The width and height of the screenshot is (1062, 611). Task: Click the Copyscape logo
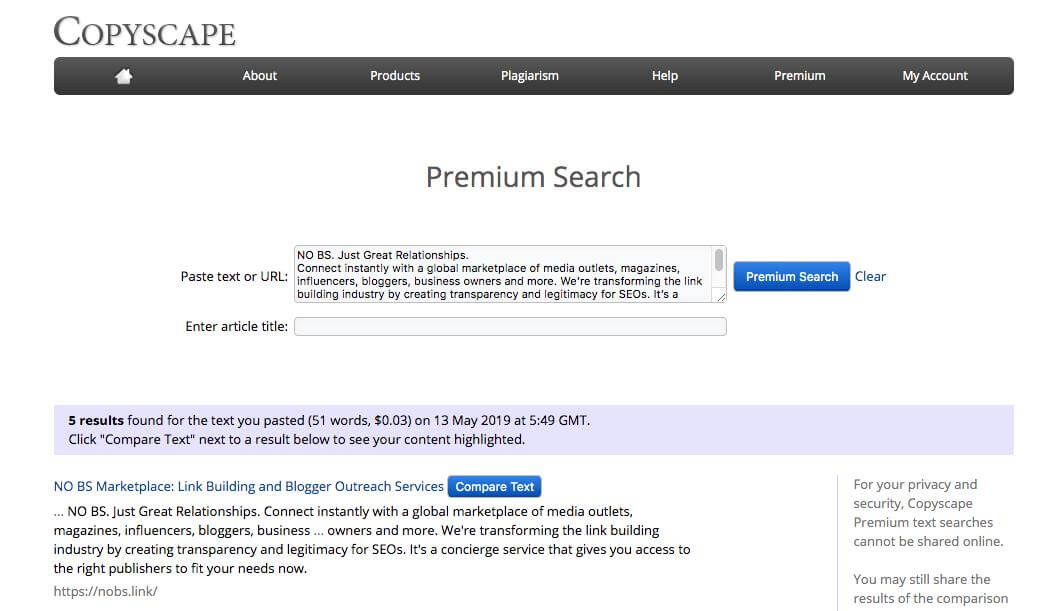tap(144, 32)
